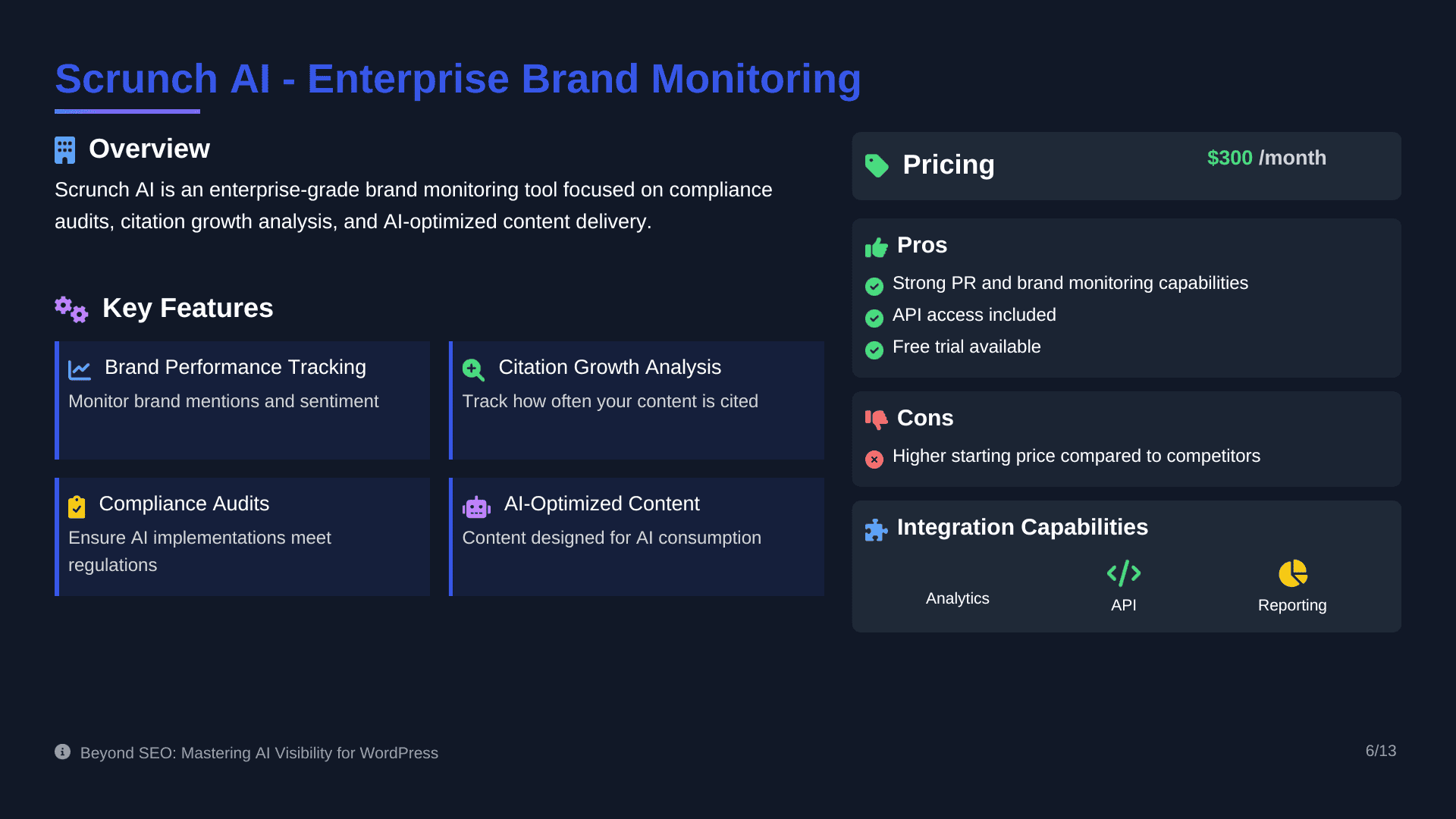Click the yellow clipboard Compliance Audits icon
1456x819 pixels.
point(77,507)
